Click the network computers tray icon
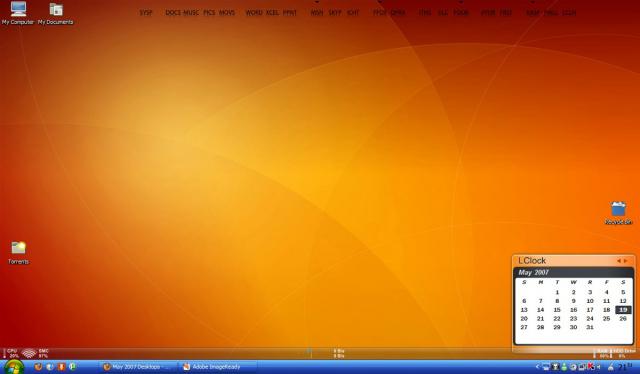640x374 pixels. pyautogui.click(x=546, y=367)
